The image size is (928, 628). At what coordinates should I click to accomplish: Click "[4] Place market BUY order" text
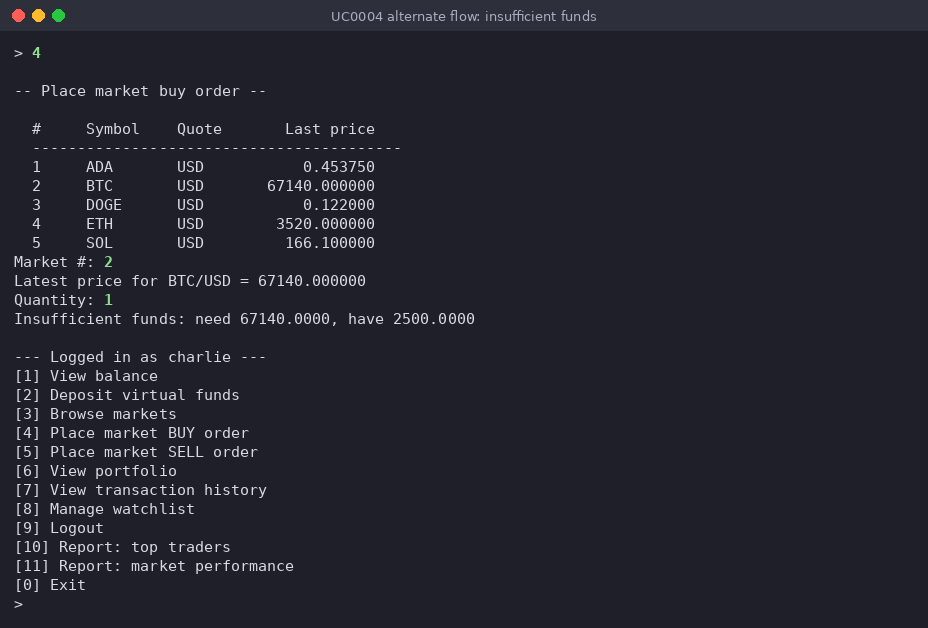pyautogui.click(x=131, y=433)
